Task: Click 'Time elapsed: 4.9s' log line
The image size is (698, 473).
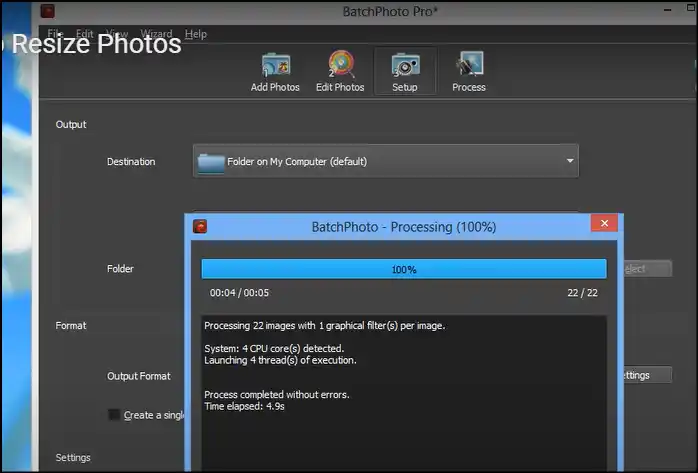Action: pyautogui.click(x=244, y=406)
